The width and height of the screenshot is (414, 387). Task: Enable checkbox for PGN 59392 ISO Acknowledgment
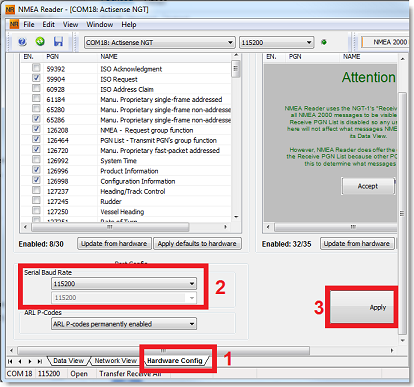(36, 68)
